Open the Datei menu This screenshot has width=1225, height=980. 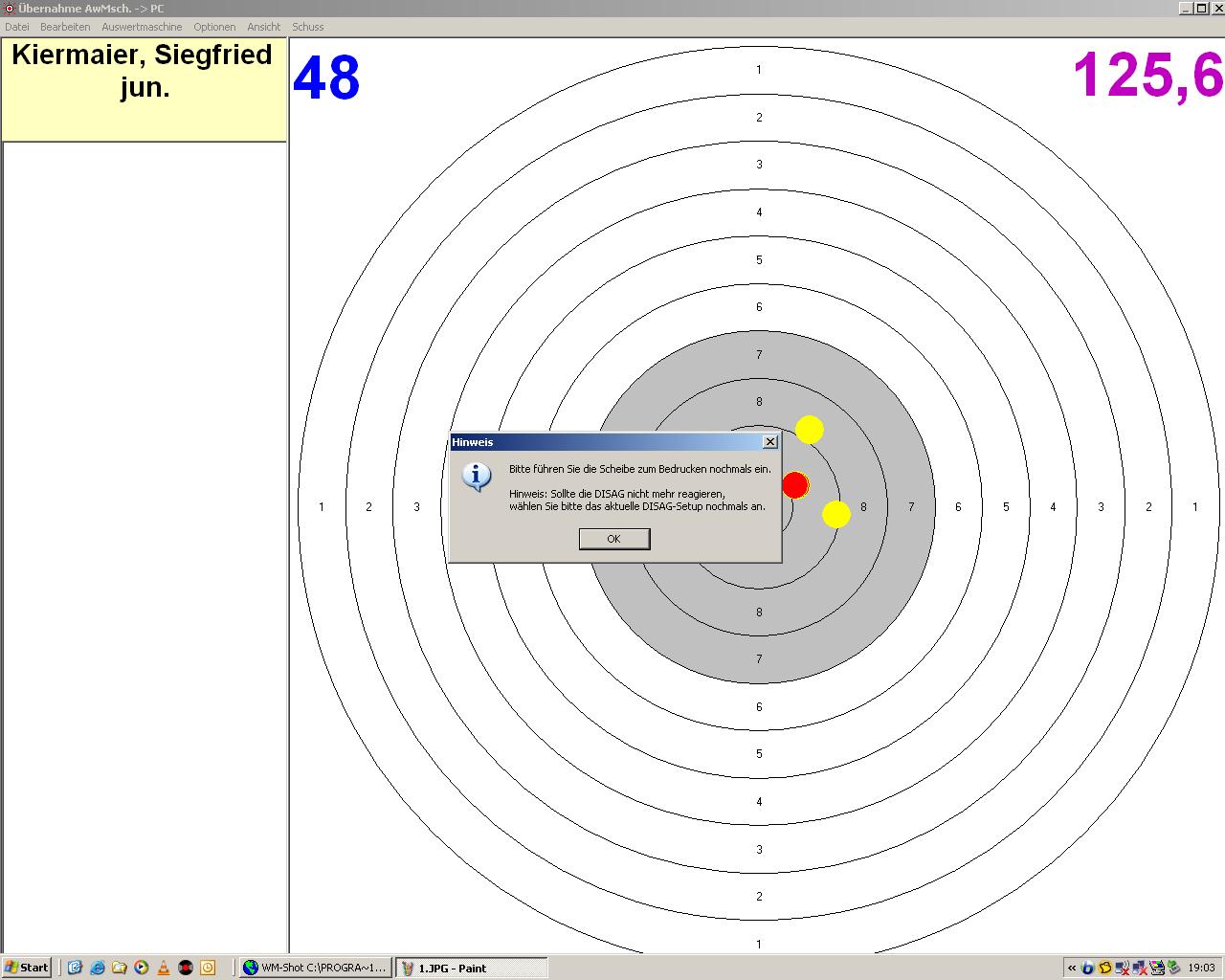click(x=17, y=27)
